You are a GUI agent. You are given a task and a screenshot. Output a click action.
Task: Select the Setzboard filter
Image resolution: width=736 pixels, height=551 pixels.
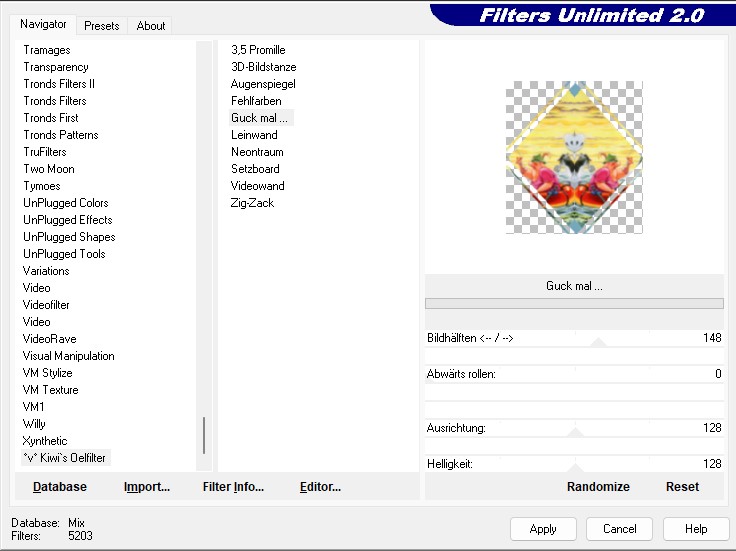pyautogui.click(x=255, y=169)
